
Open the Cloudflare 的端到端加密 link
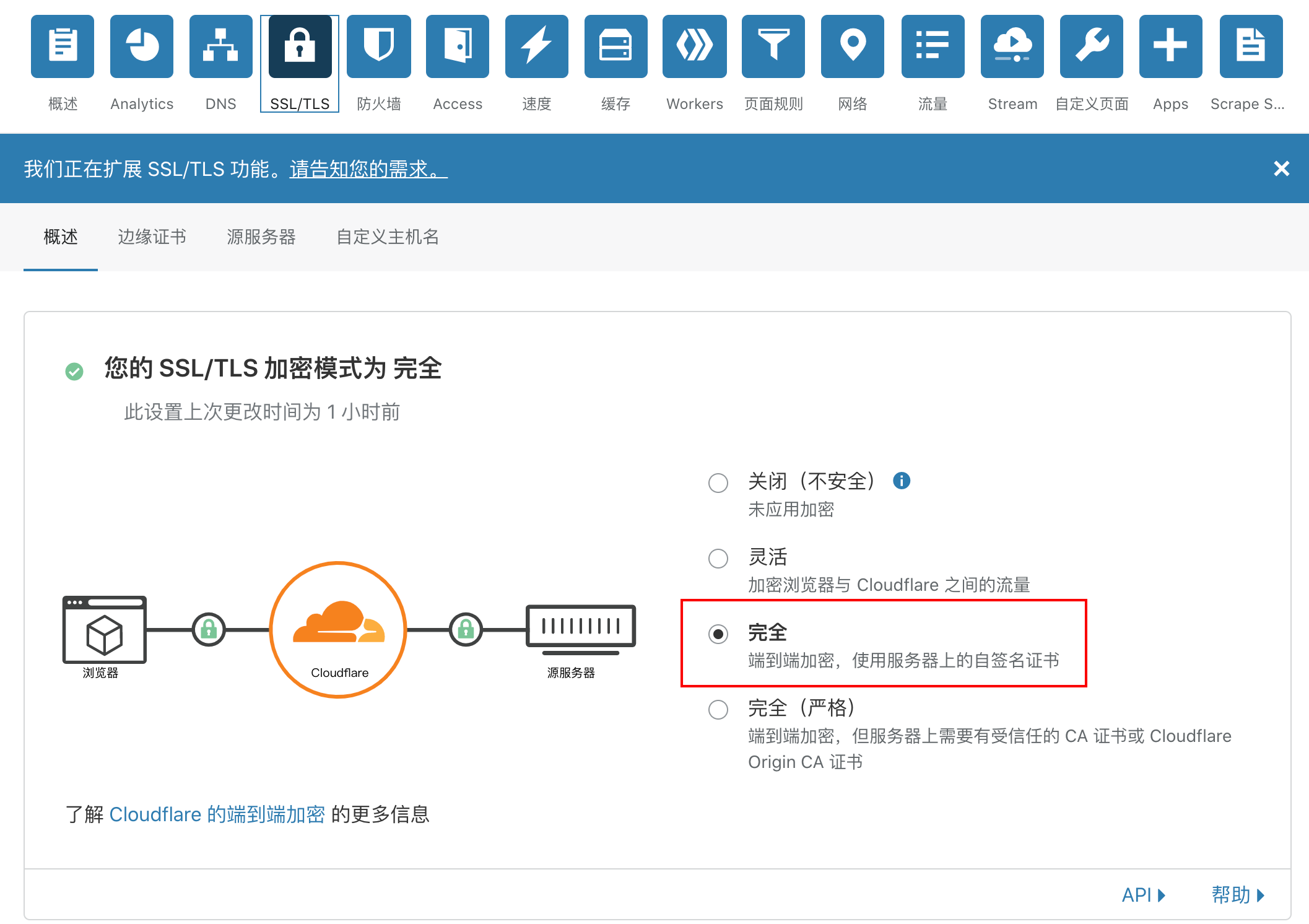point(217,814)
